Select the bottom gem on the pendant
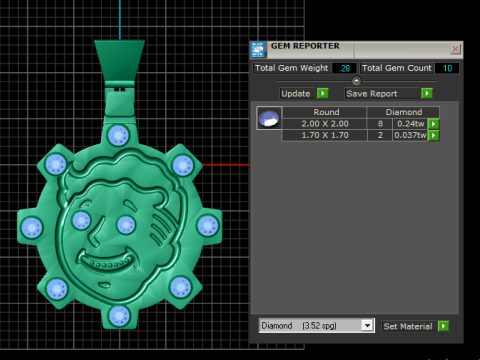480x360 pixels. [119, 315]
